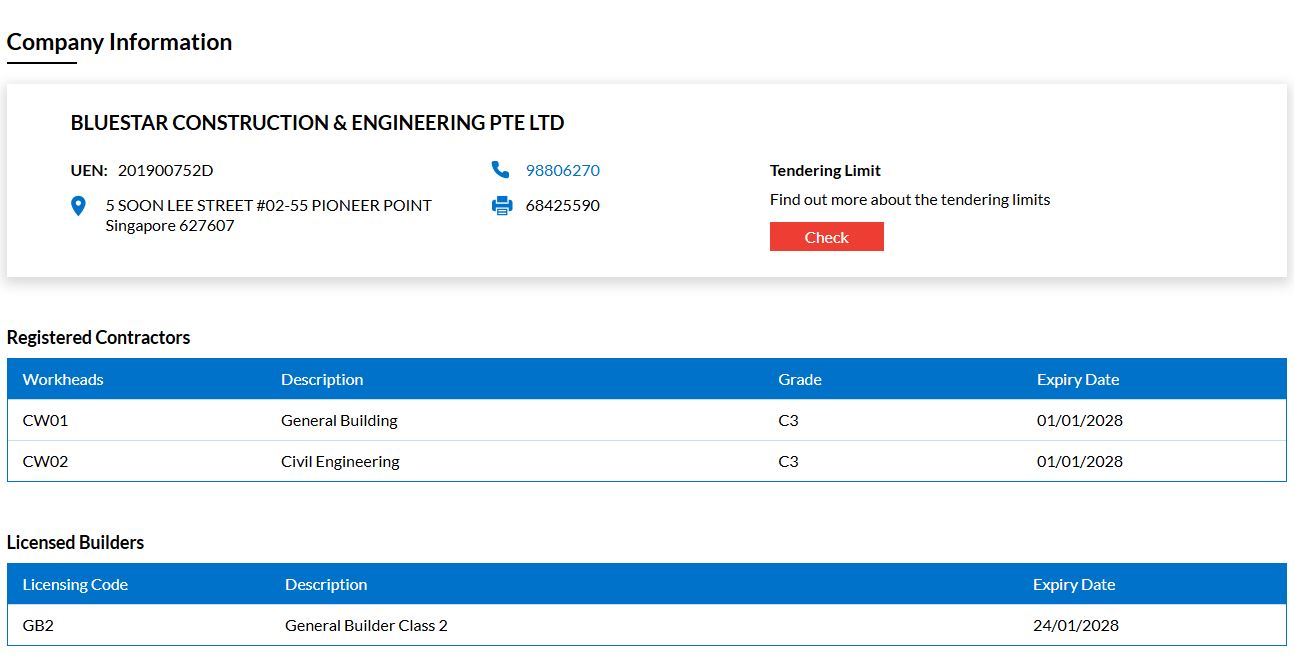Screen dimensions: 1294x660
Task: Click the Tendering Limit heading
Action: click(x=825, y=170)
